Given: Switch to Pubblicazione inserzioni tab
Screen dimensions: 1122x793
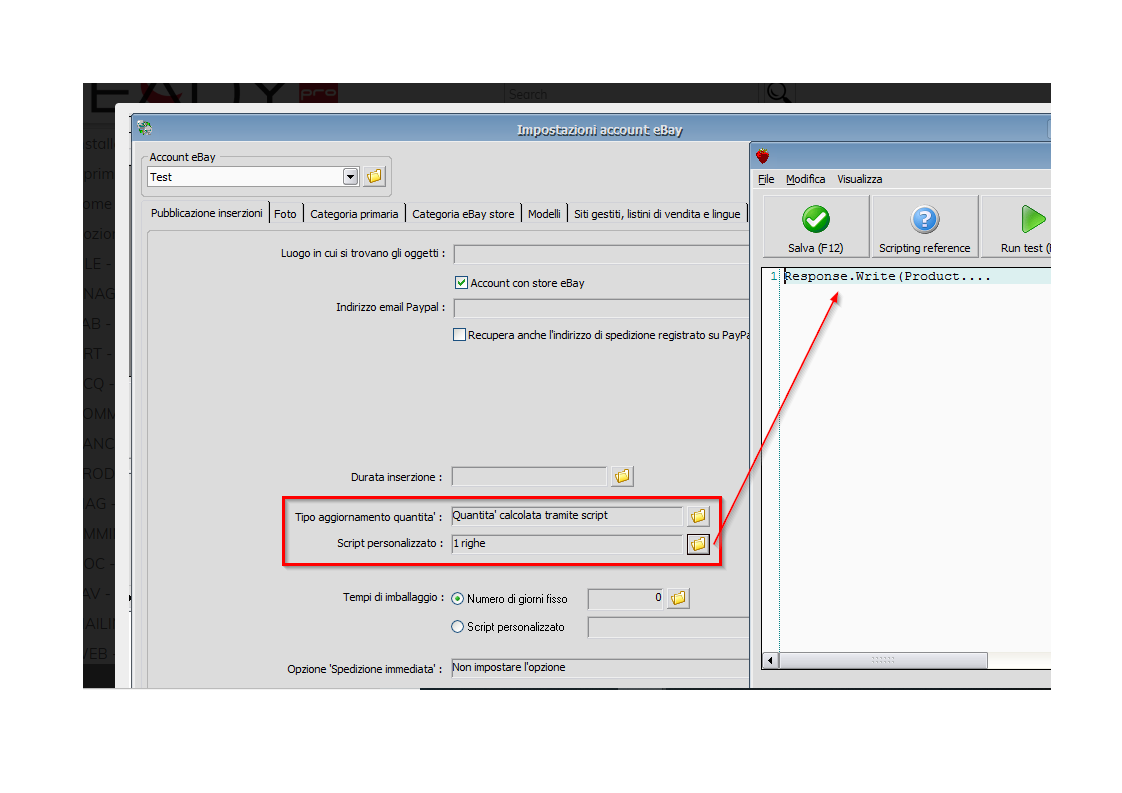Looking at the screenshot, I should [x=206, y=213].
